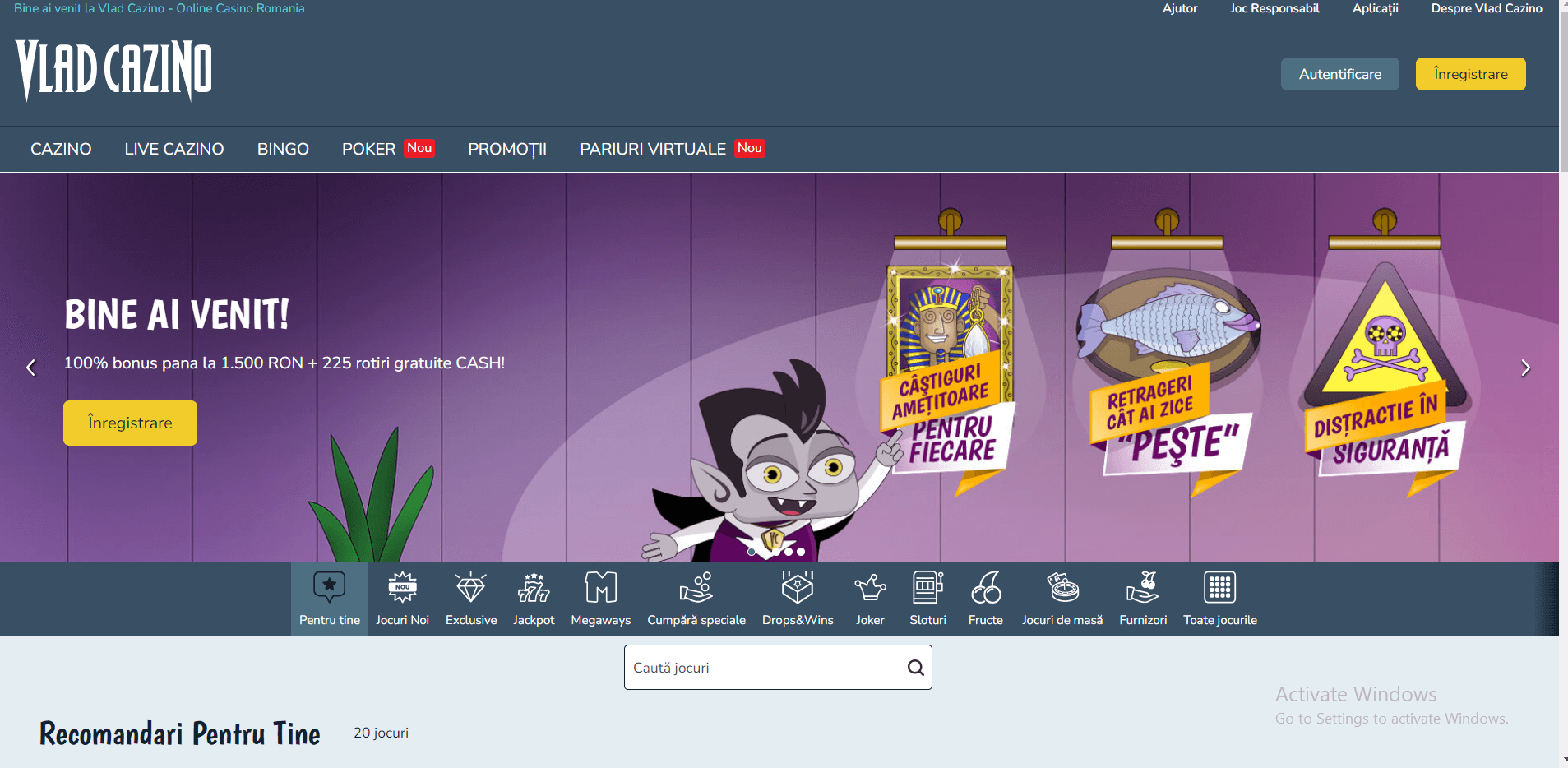Click the banner Înregistrare button
Screen dimensions: 1568x768
click(130, 423)
